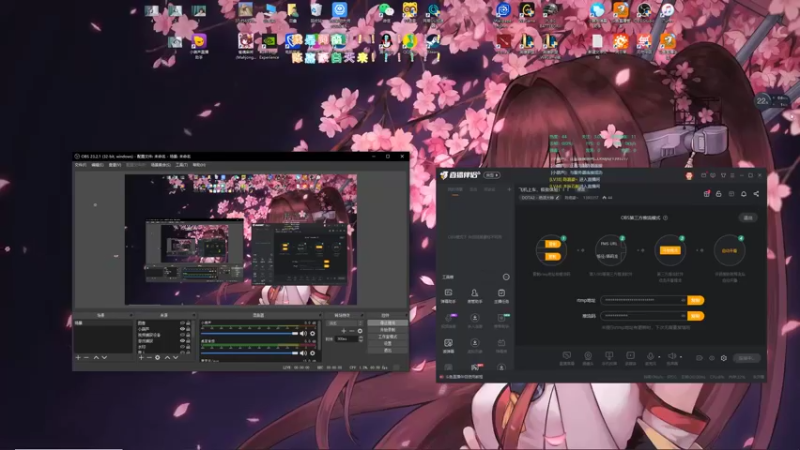Click 设置 button in OBS controls
800x450 pixels.
[x=388, y=343]
